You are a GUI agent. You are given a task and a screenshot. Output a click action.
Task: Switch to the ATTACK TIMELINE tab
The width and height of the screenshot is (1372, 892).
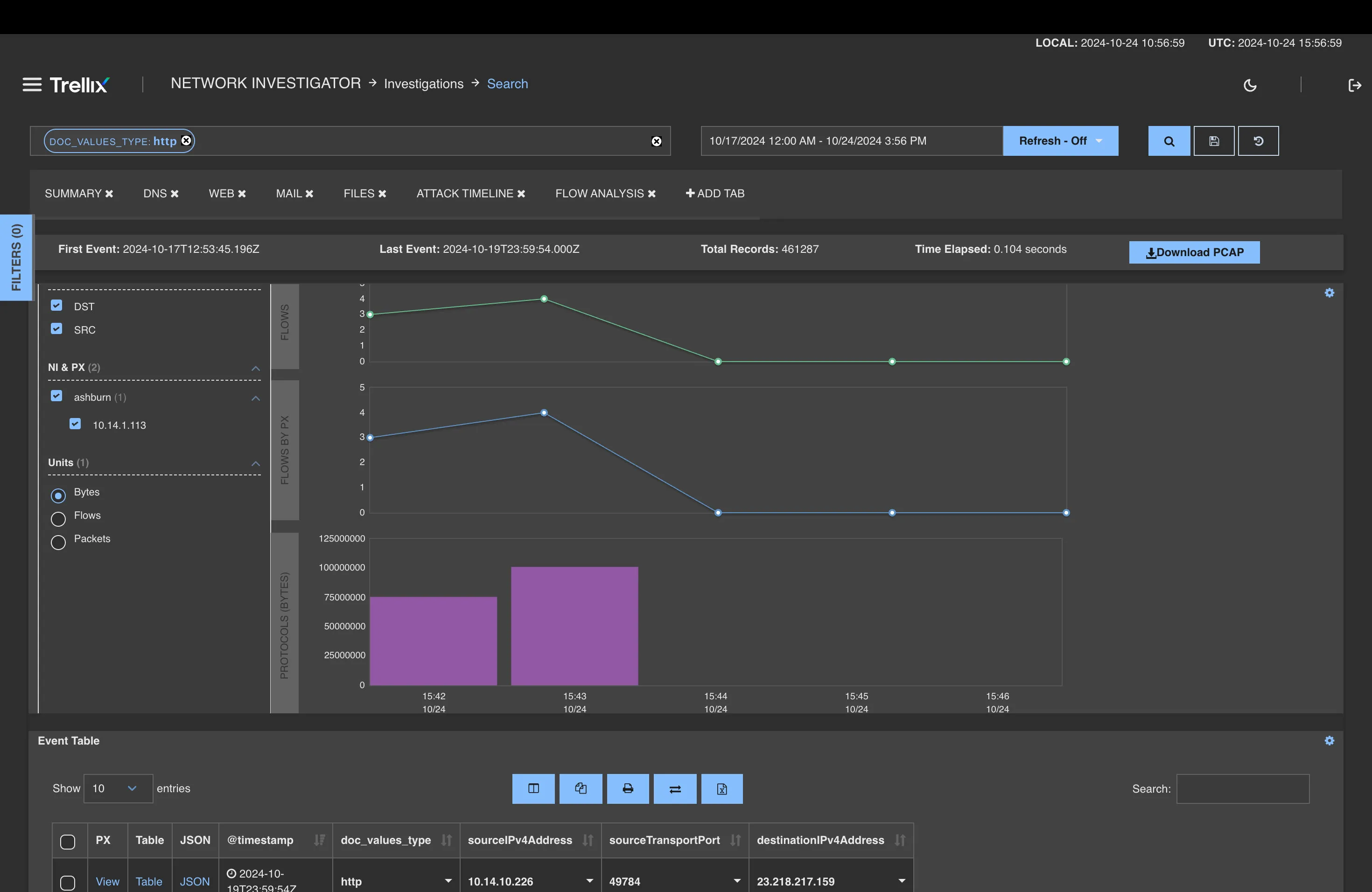[x=465, y=194]
